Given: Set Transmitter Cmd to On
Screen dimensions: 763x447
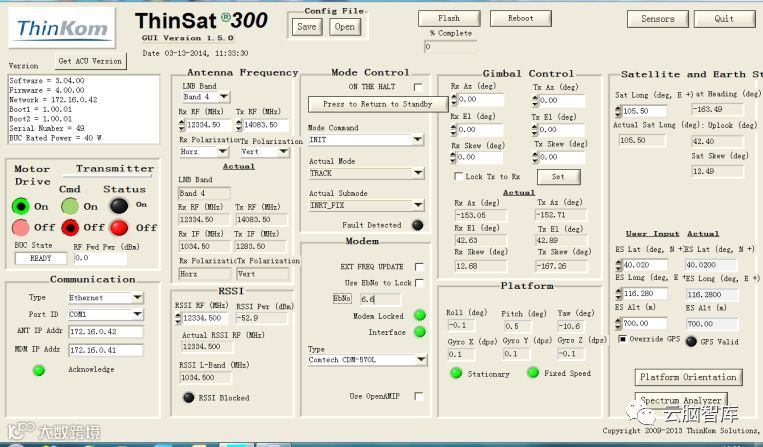Looking at the screenshot, I should (70, 206).
